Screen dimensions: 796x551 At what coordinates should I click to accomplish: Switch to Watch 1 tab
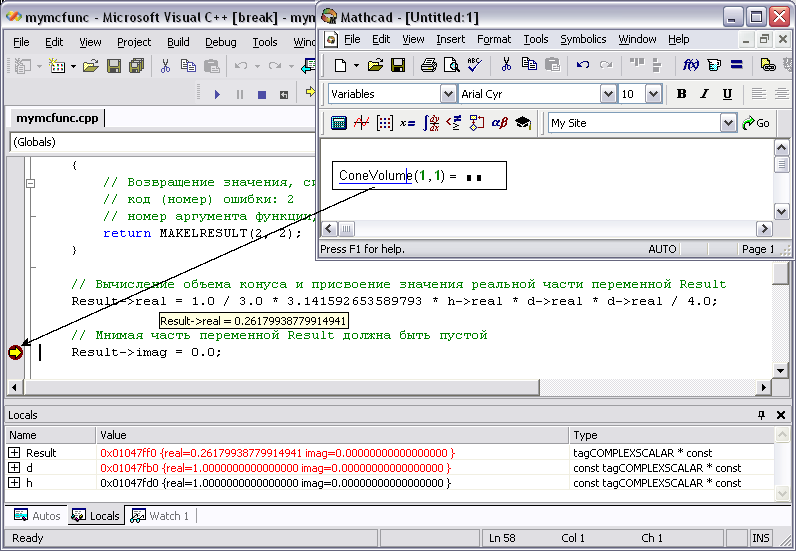pyautogui.click(x=160, y=516)
